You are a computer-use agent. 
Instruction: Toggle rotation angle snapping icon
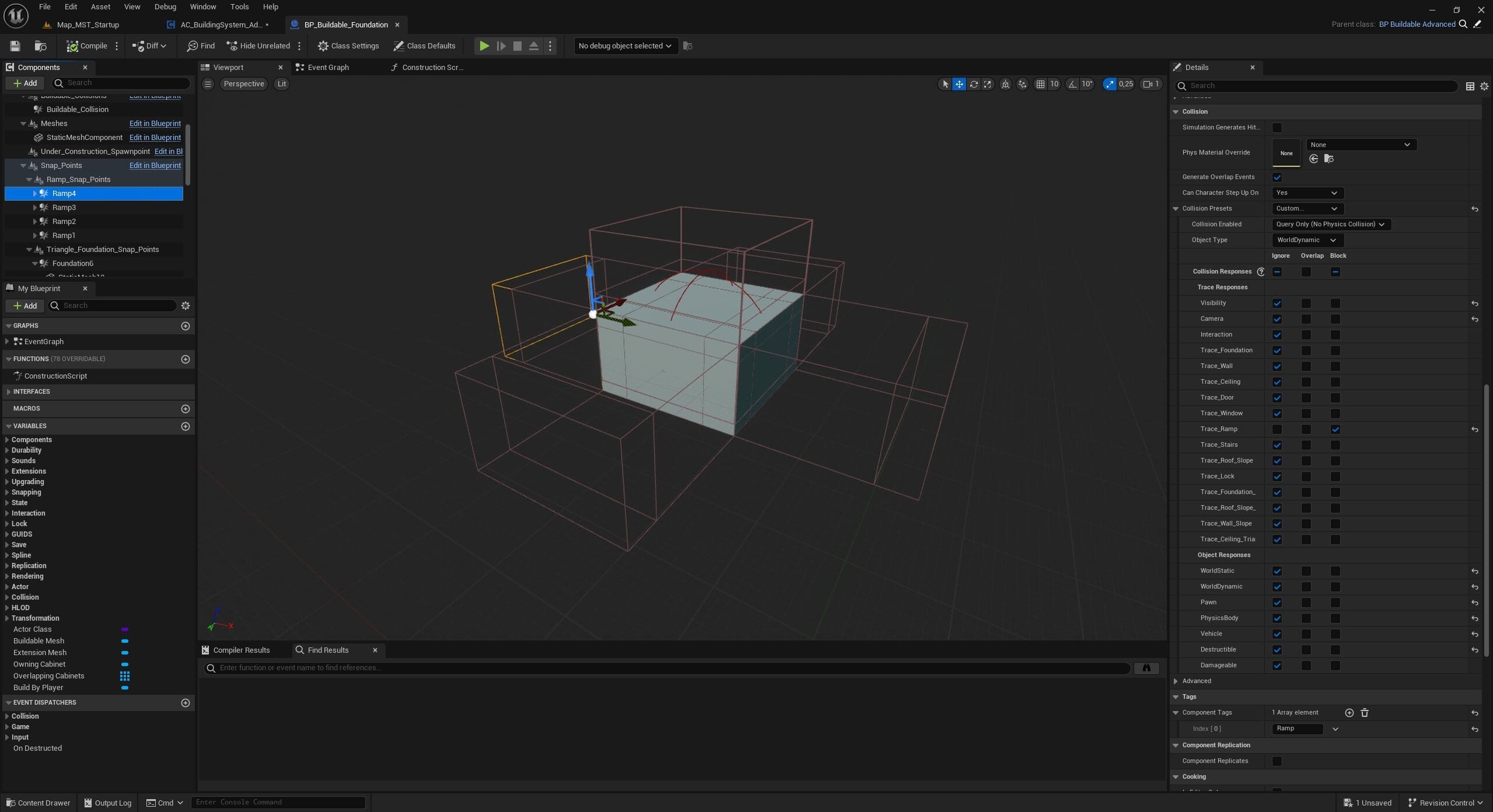(x=1072, y=84)
